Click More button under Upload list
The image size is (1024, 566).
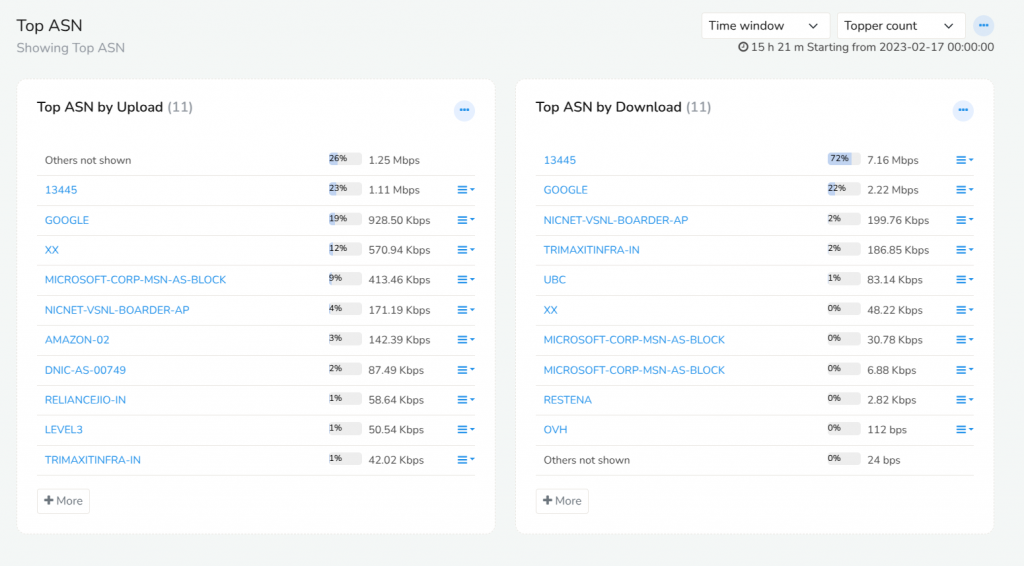[63, 501]
